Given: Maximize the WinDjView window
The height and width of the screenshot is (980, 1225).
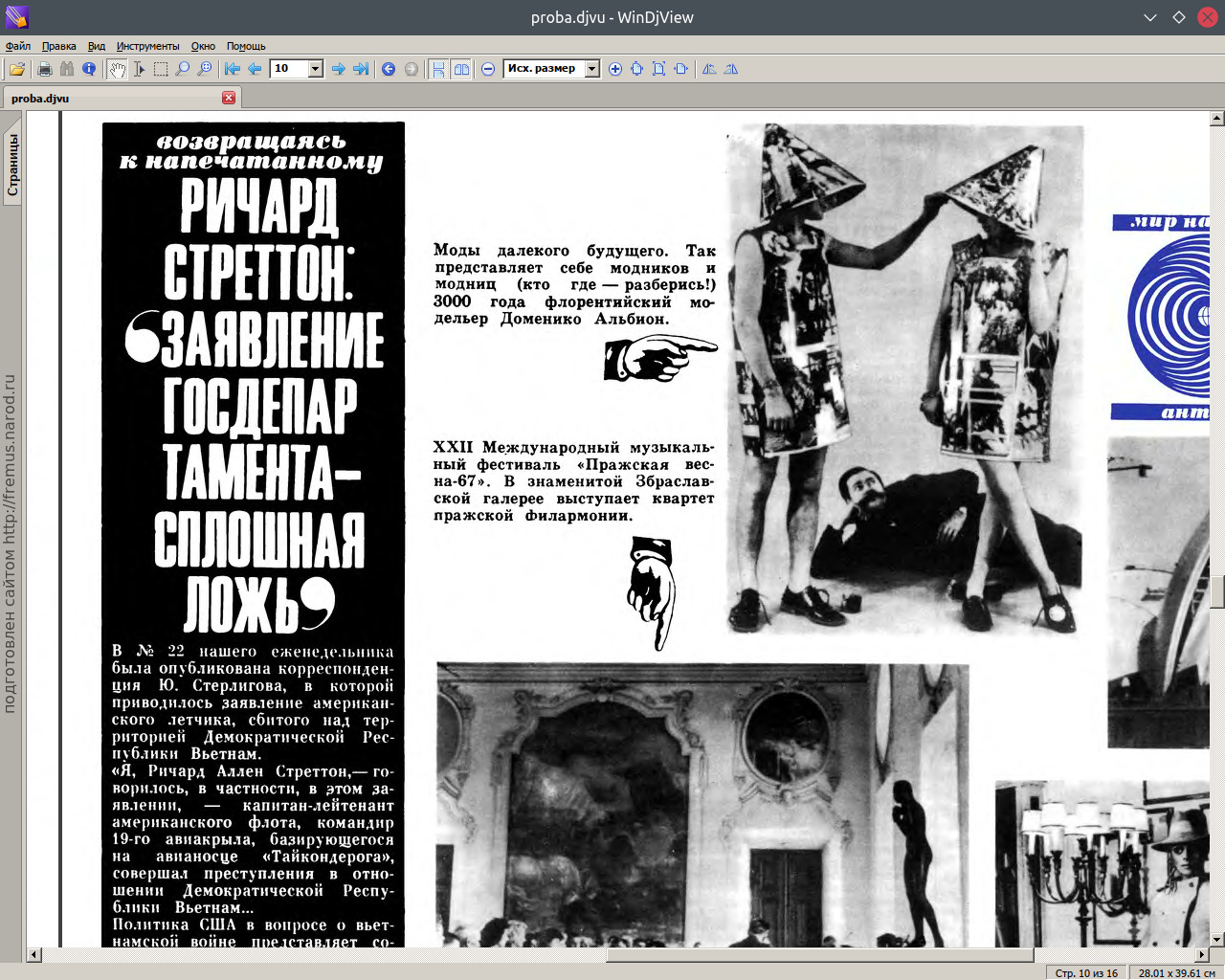Looking at the screenshot, I should click(x=1179, y=17).
